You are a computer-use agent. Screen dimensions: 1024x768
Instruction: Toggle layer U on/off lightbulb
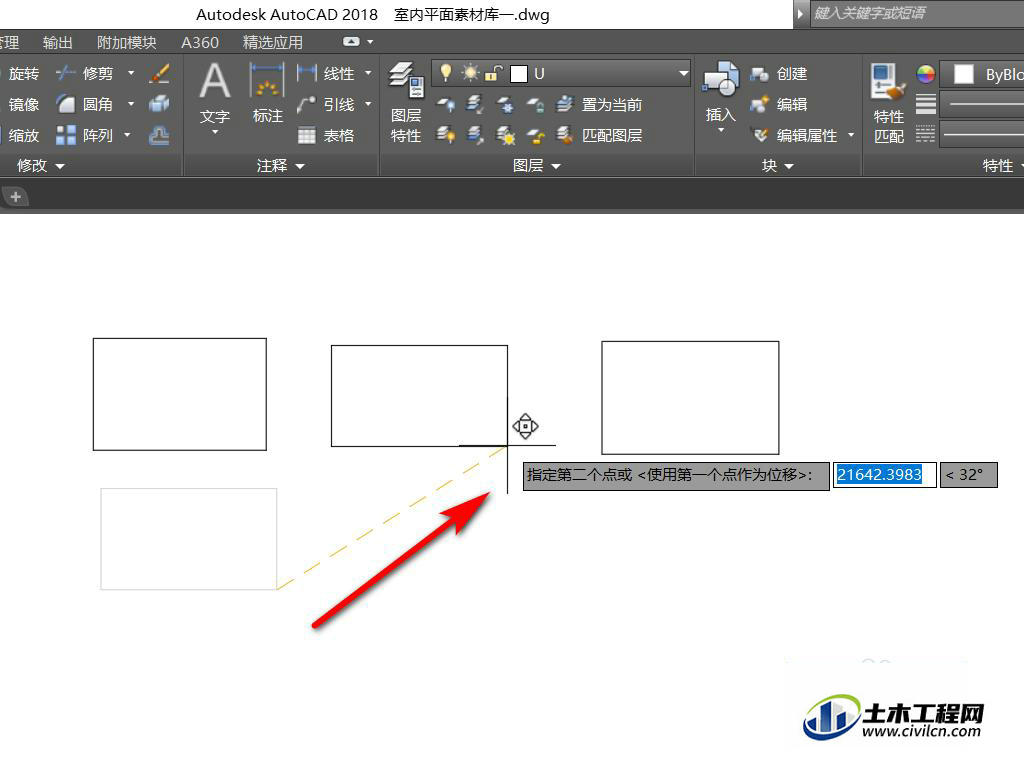(x=446, y=72)
